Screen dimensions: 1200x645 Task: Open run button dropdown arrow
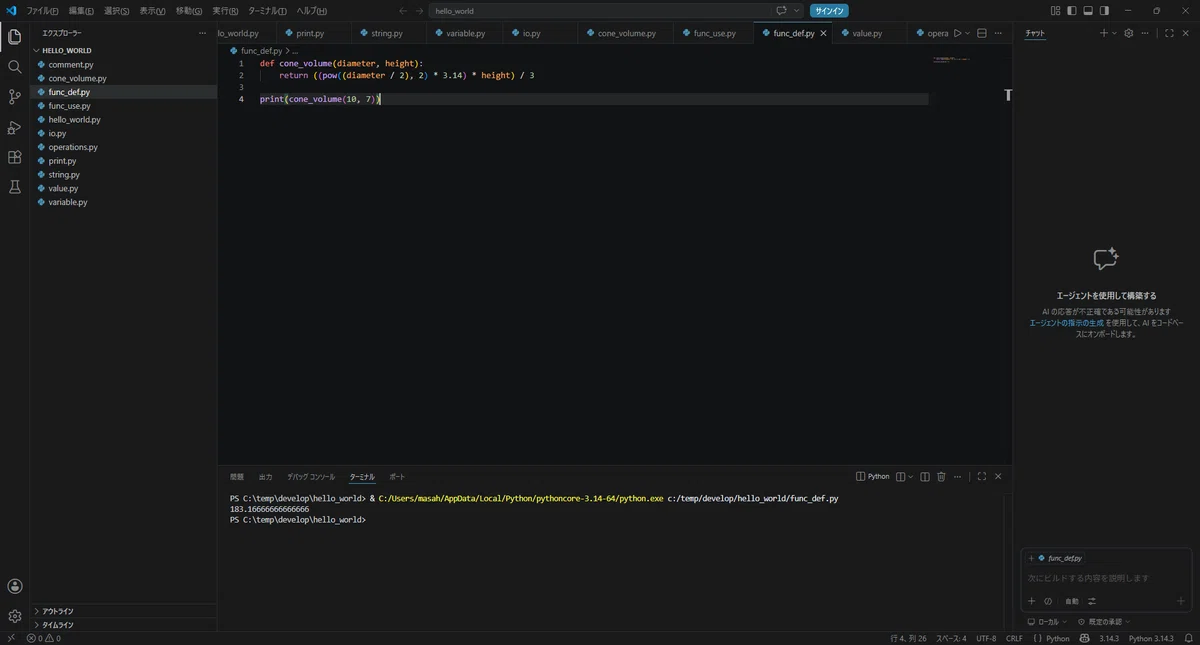click(x=967, y=33)
